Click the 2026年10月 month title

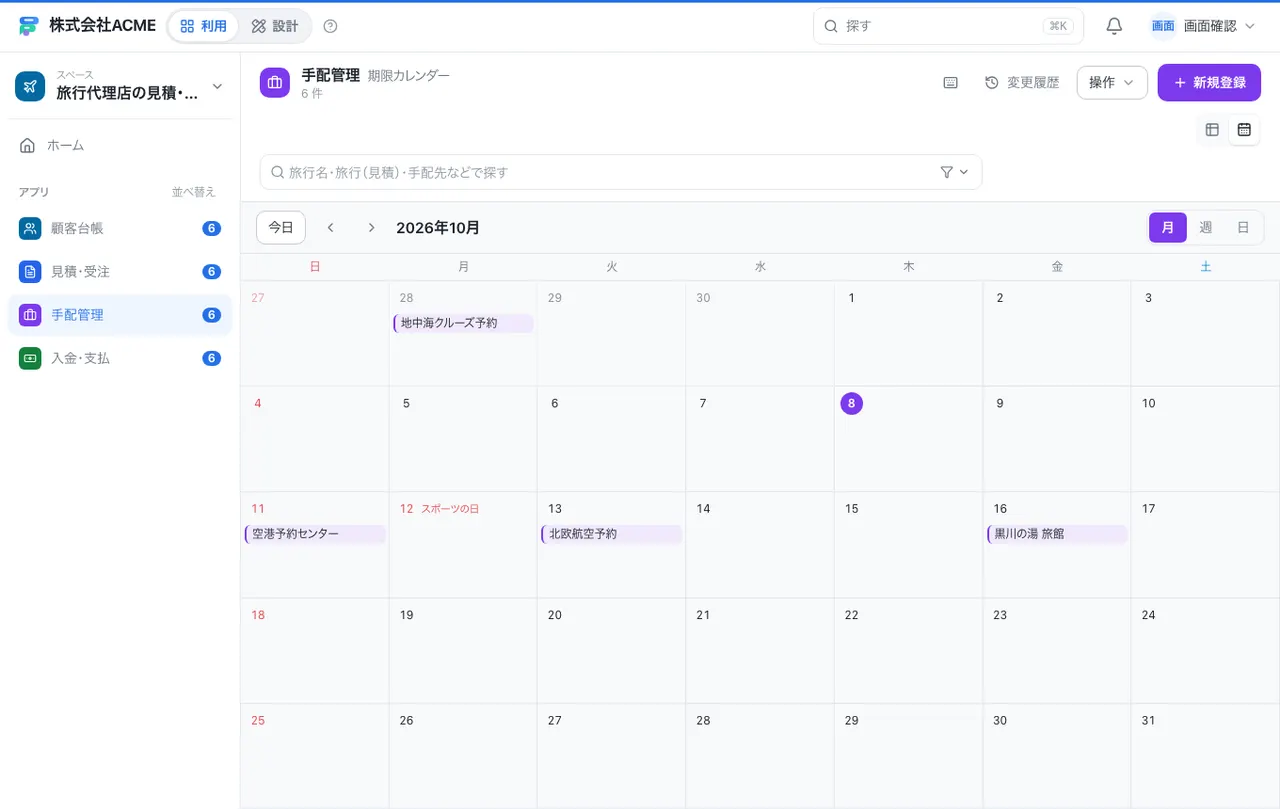click(x=438, y=228)
